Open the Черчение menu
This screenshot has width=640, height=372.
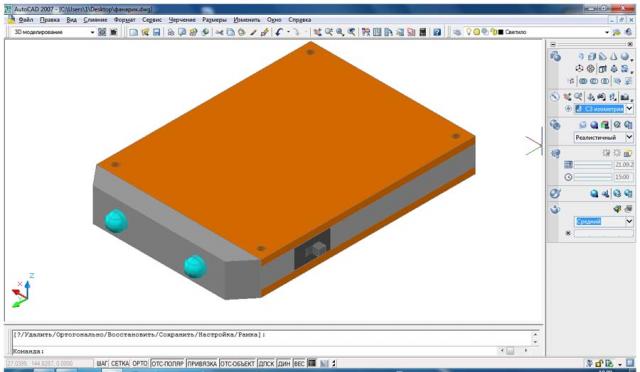[x=182, y=20]
